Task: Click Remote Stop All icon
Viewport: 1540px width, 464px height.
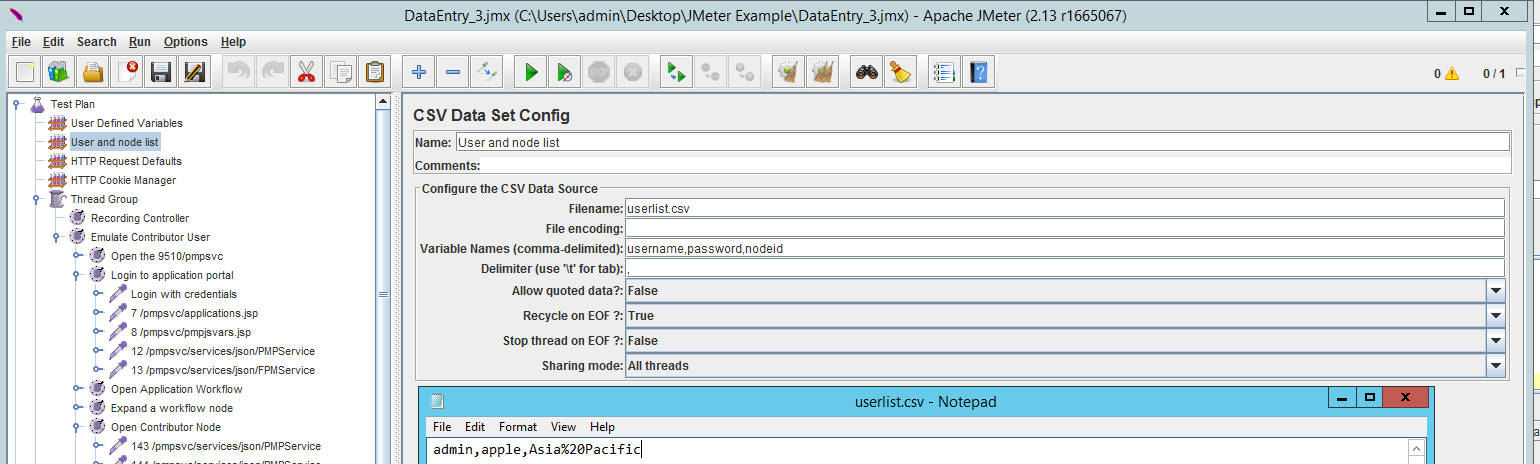Action: [x=711, y=72]
